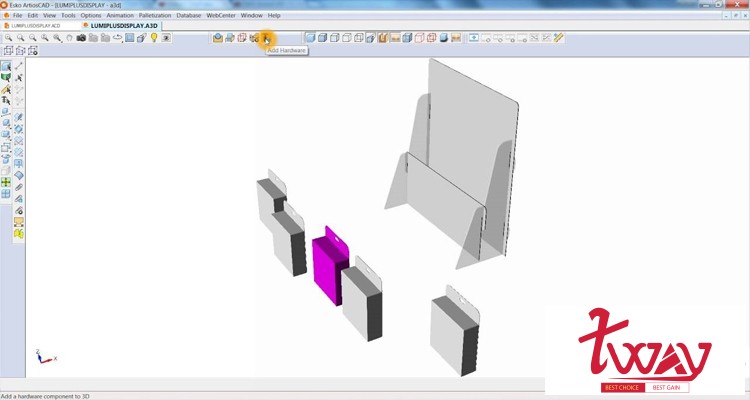The height and width of the screenshot is (400, 750).
Task: Open the Palletization menu
Action: [150, 16]
